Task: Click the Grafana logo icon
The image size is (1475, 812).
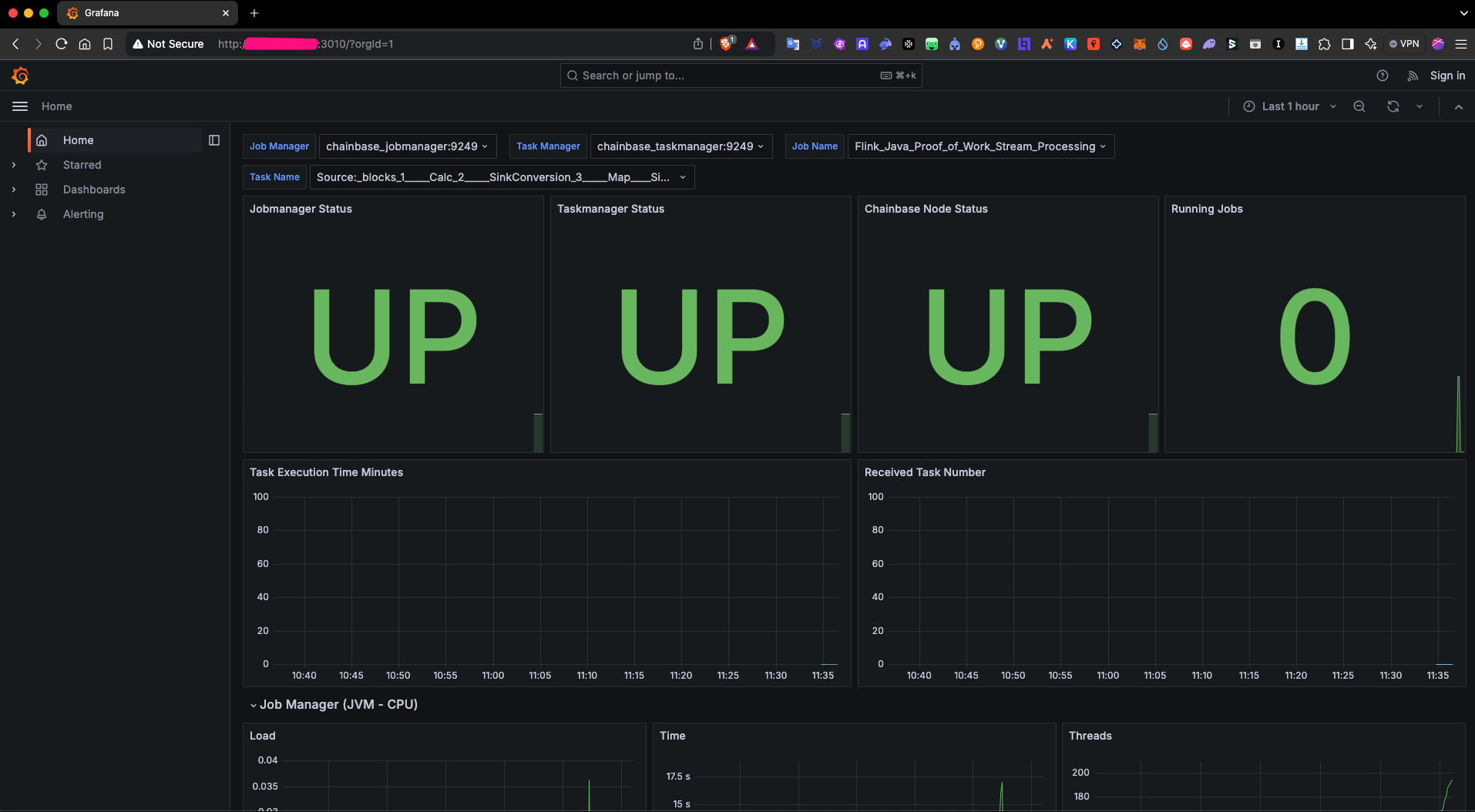Action: point(21,75)
